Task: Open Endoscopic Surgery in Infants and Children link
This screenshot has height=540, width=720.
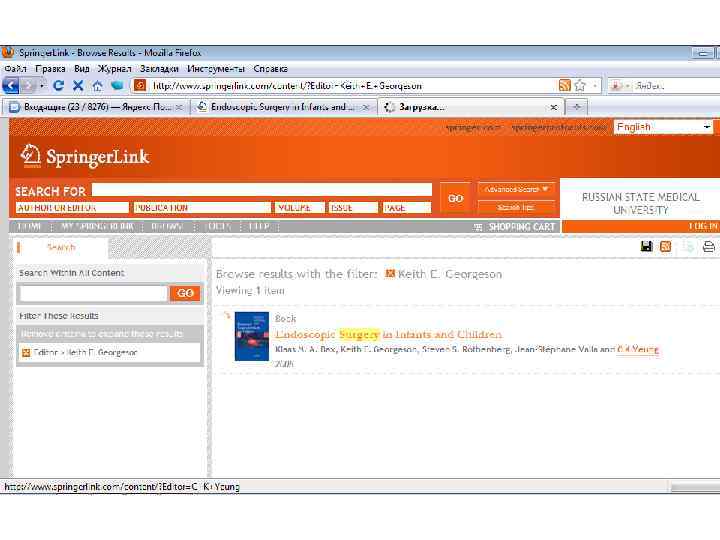Action: click(388, 334)
